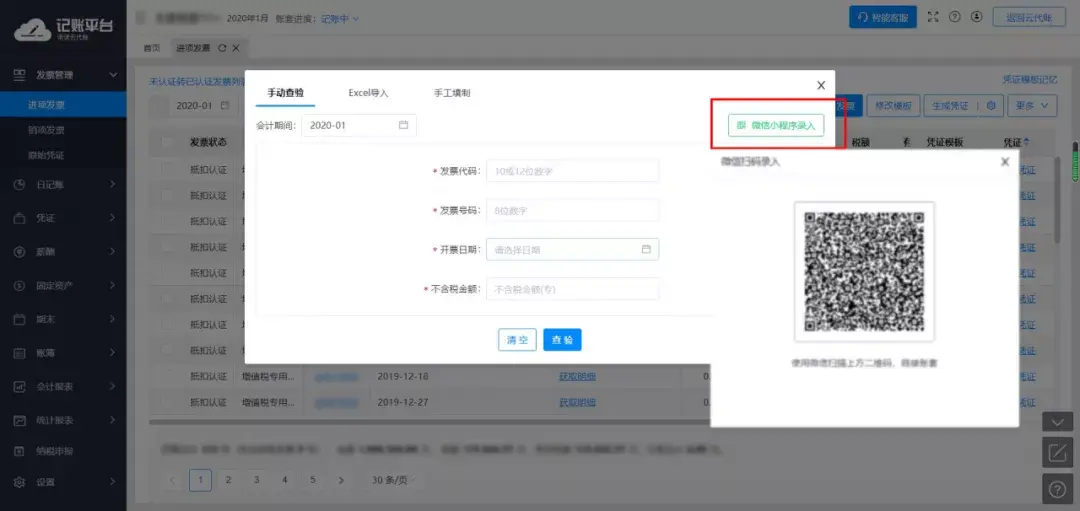The width and height of the screenshot is (1080, 511).
Task: Close the 进项发票 page tab
Action: (236, 48)
